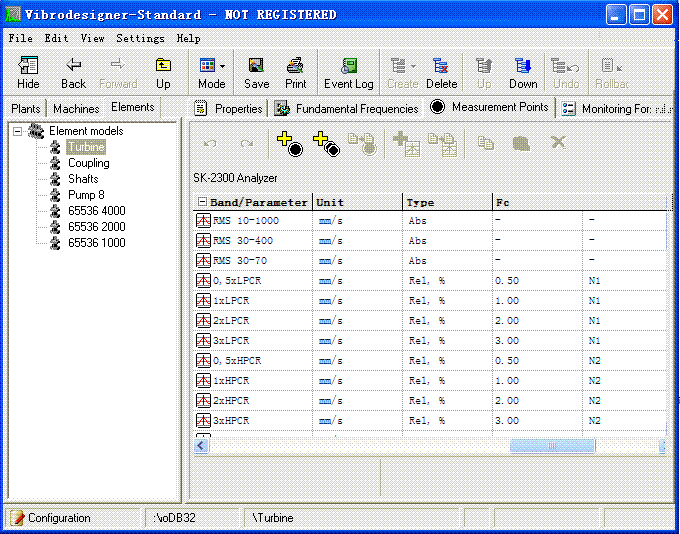Image resolution: width=680 pixels, height=534 pixels.
Task: Switch to the Plants tab
Action: (26, 108)
